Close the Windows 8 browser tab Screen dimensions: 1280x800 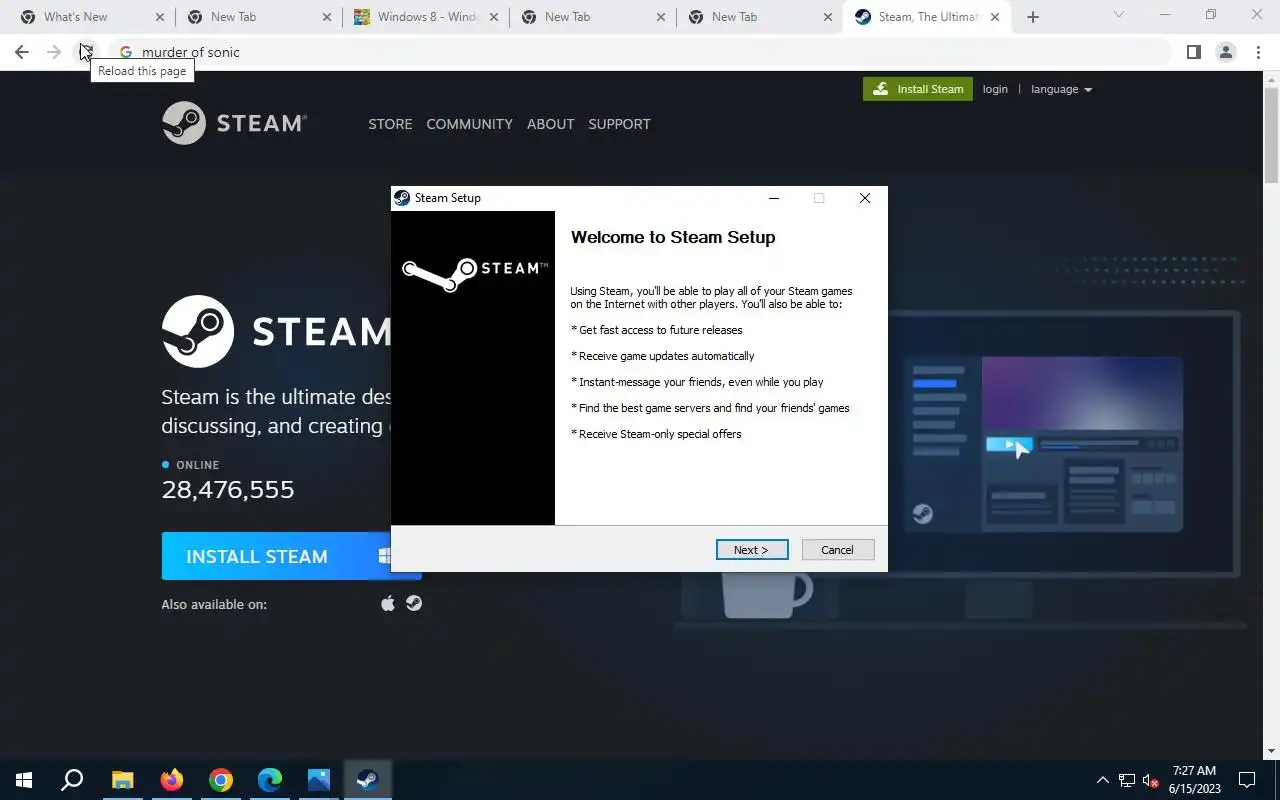[x=493, y=17]
